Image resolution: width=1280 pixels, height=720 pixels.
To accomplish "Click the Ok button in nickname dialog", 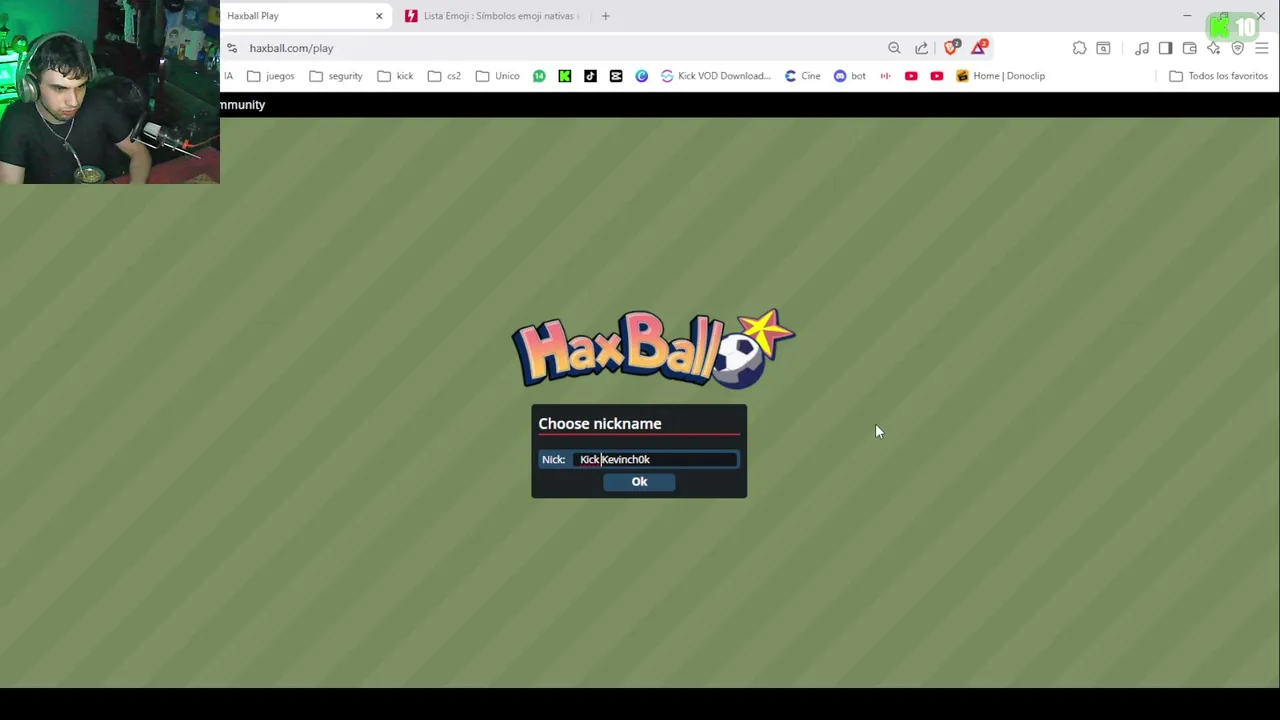I will click(x=639, y=482).
